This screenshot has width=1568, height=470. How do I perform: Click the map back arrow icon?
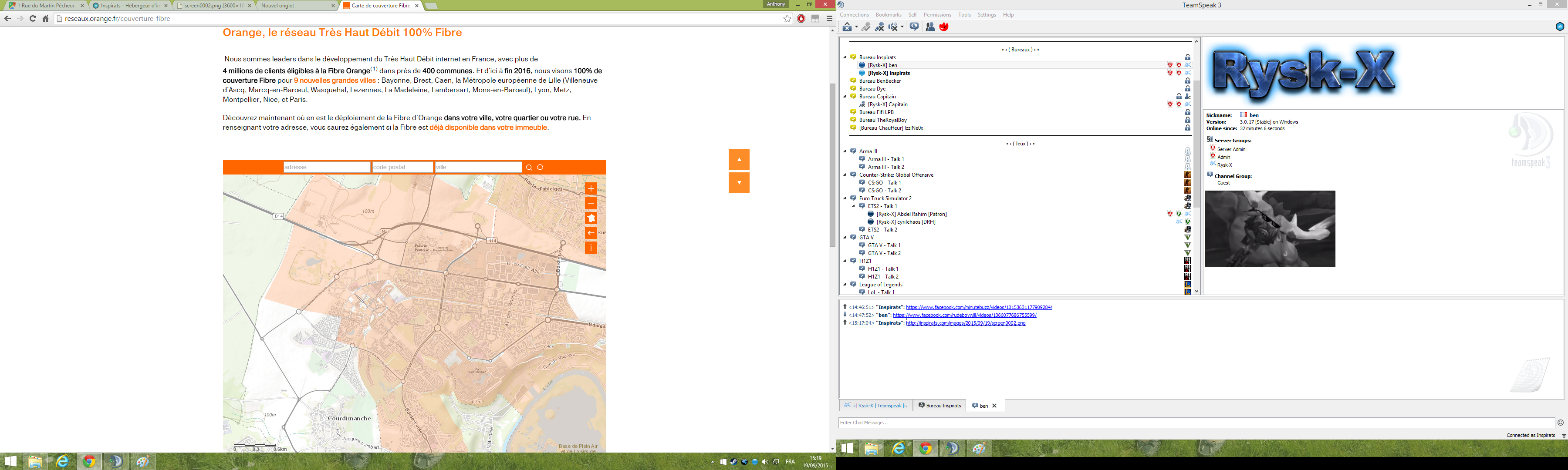tap(591, 233)
